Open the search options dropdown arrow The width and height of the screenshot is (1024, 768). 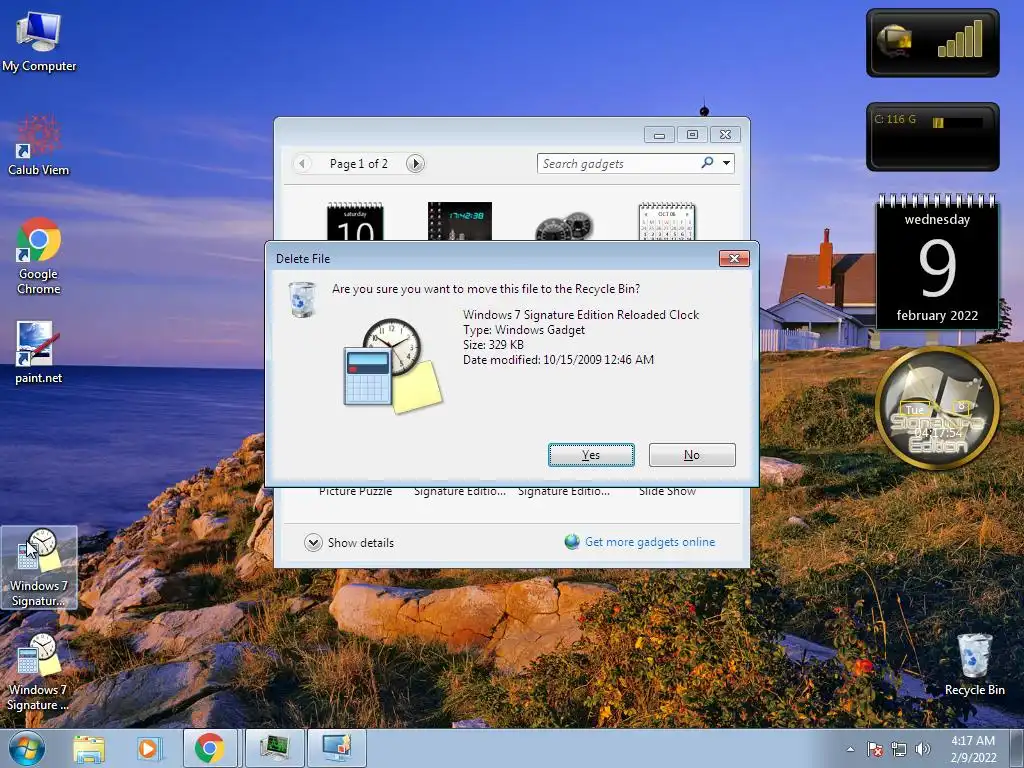click(726, 163)
